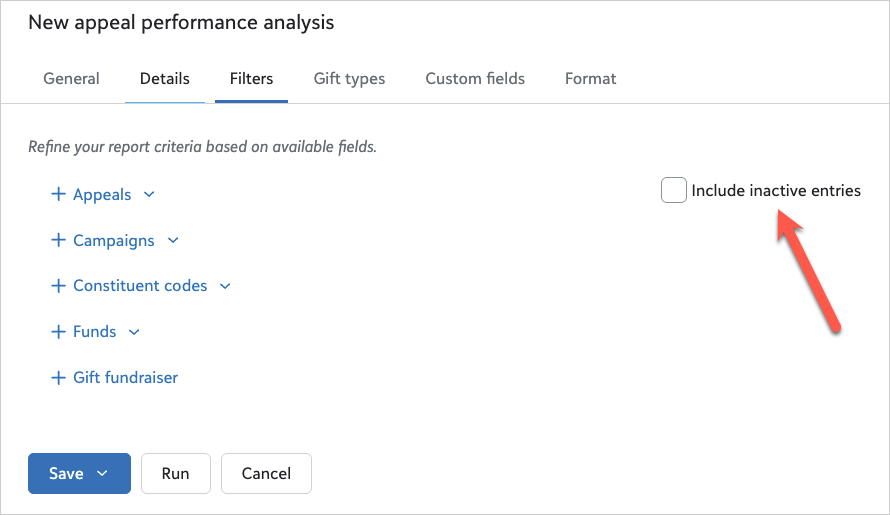Open the Custom fields tab

tap(475, 78)
